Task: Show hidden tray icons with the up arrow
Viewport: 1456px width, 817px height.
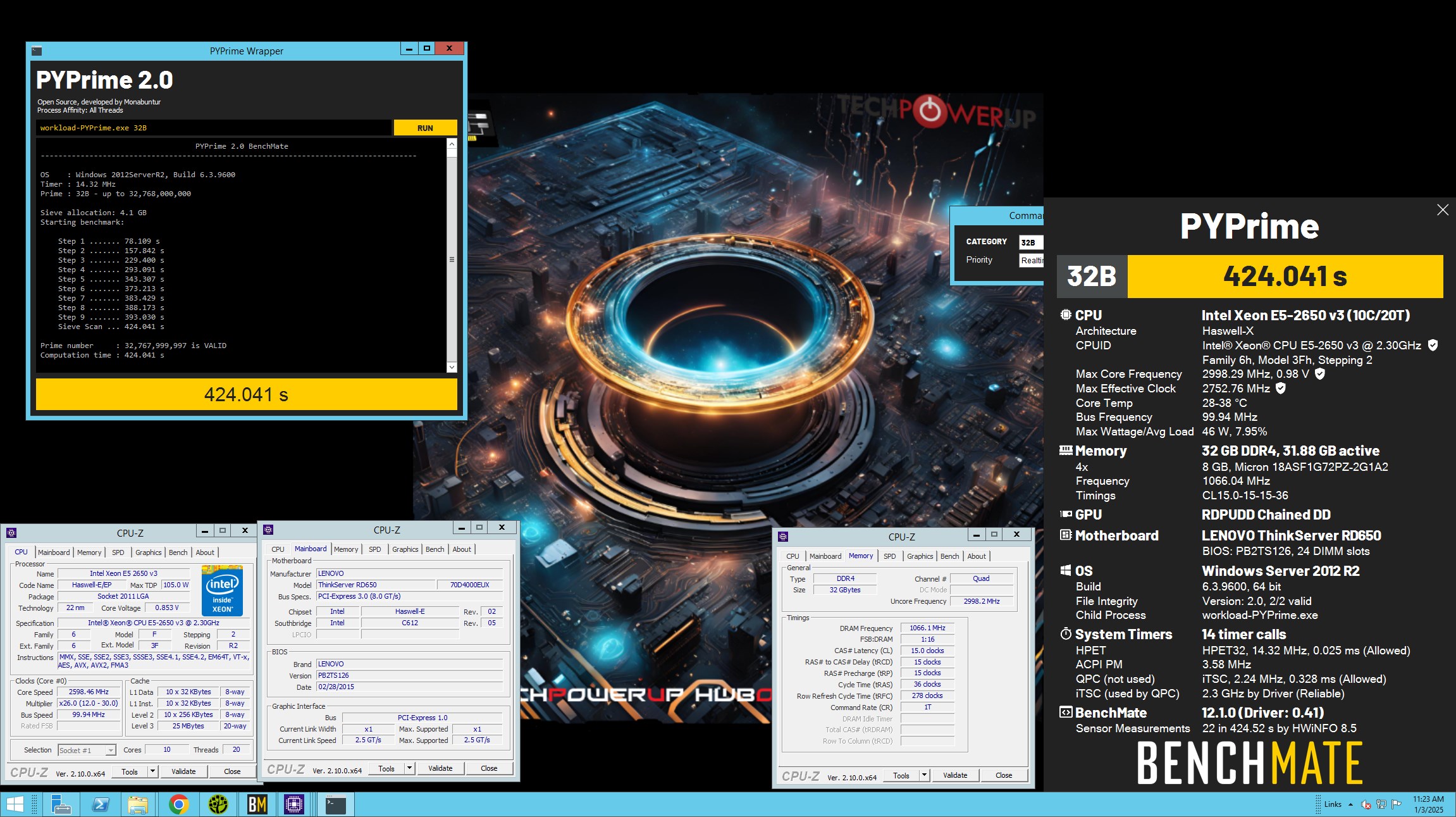Action: [1350, 804]
